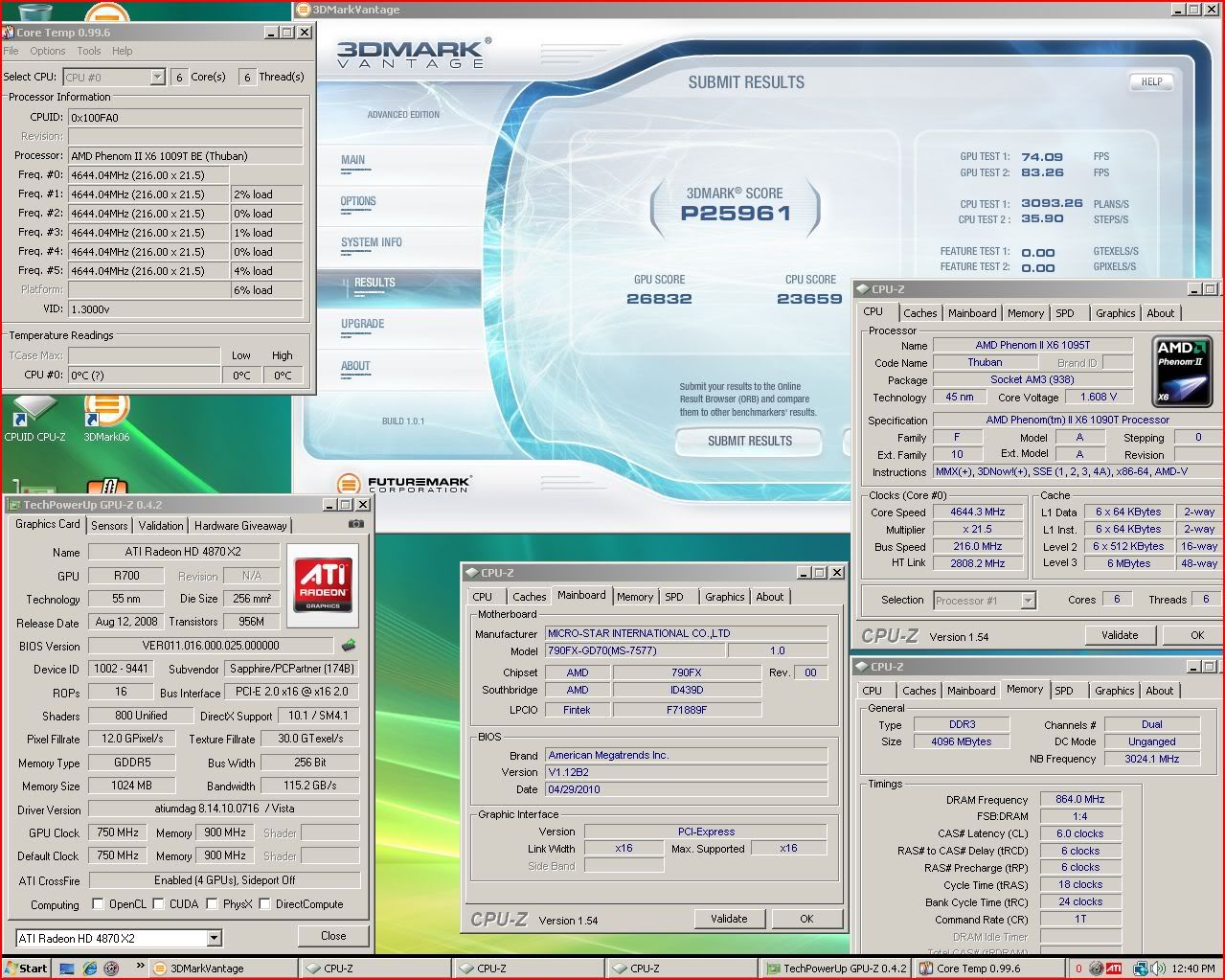This screenshot has height=980, width=1225.
Task: Open the Select CPU dropdown in Core Temp
Action: [157, 77]
